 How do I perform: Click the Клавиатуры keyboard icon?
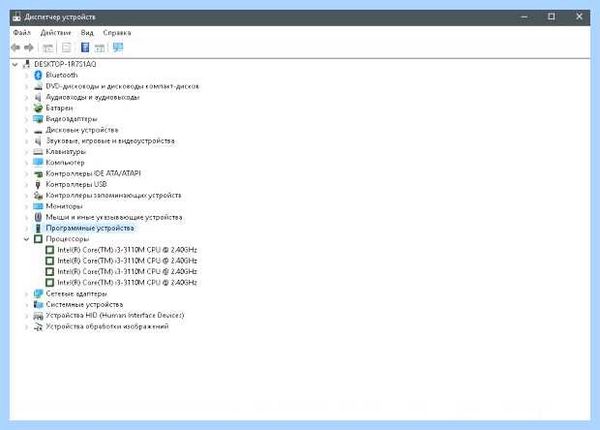click(x=38, y=151)
